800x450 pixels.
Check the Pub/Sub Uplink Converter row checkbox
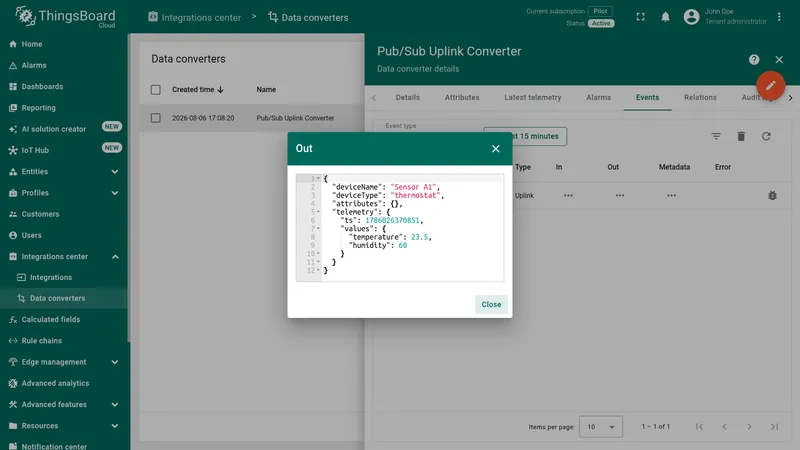click(x=156, y=118)
